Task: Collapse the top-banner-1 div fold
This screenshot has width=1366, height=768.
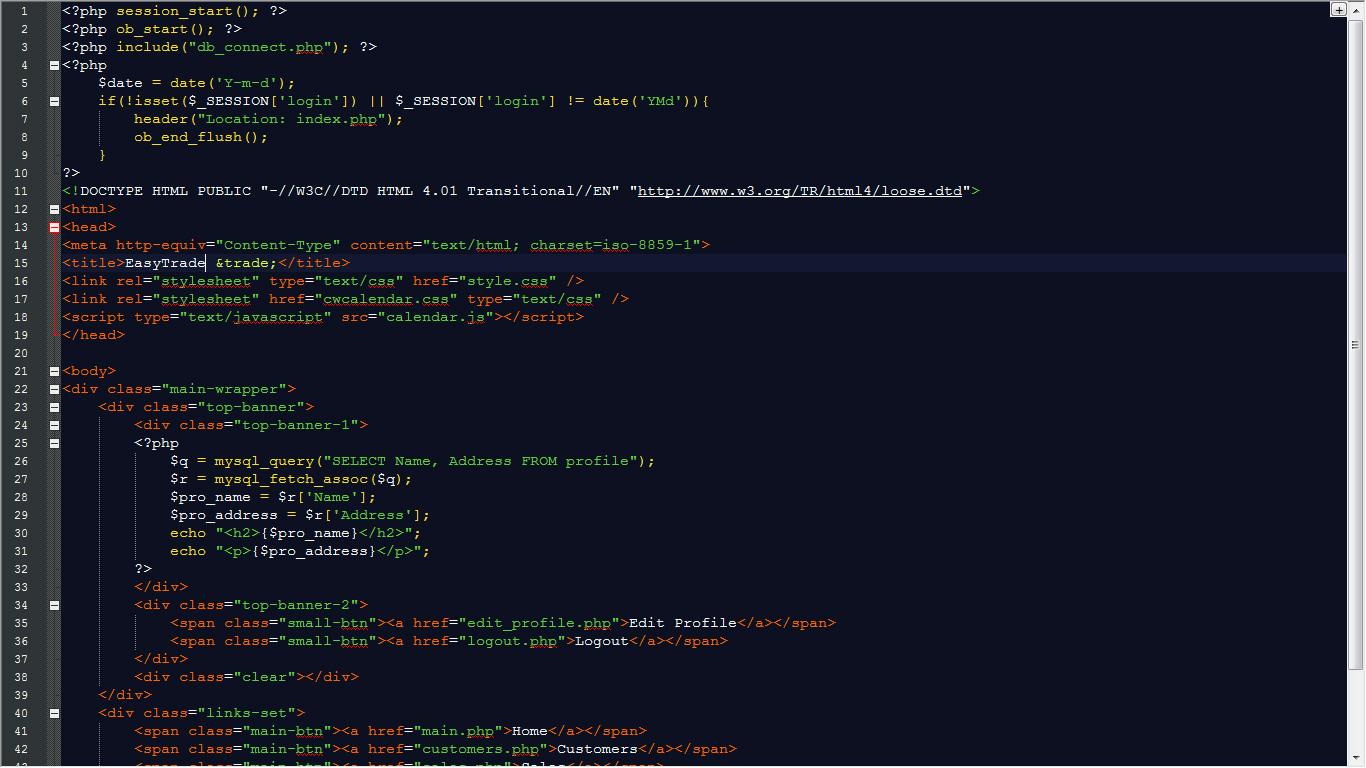Action: pyautogui.click(x=54, y=424)
